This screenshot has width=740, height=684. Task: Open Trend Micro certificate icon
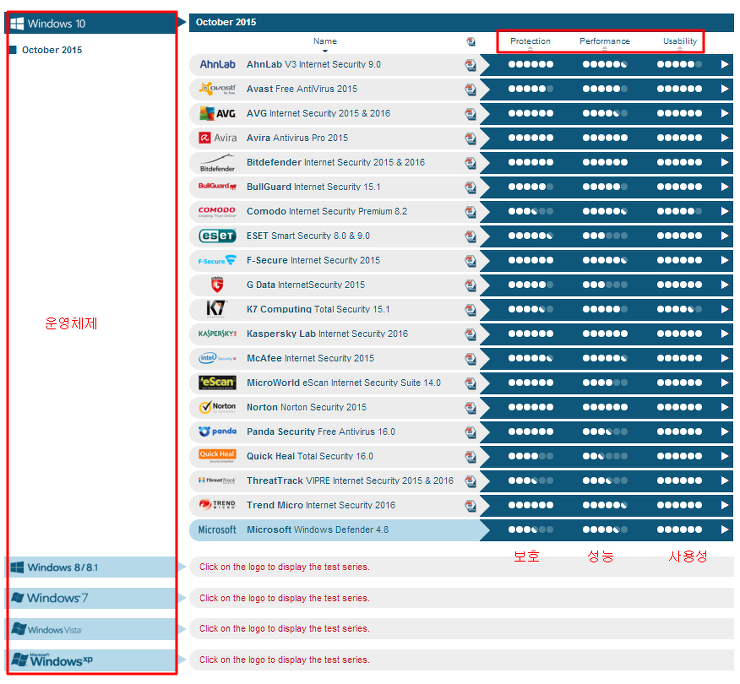click(x=470, y=506)
